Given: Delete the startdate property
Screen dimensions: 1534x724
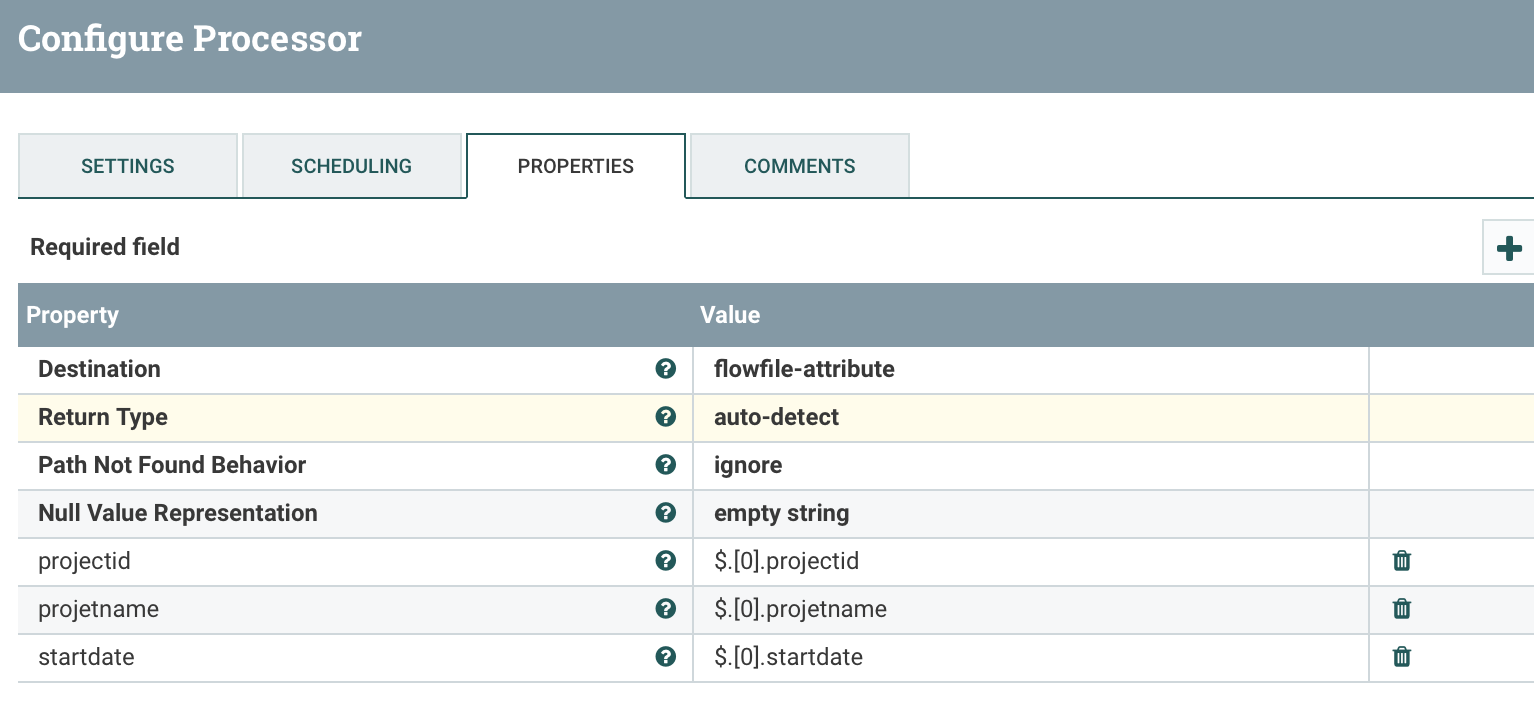Looking at the screenshot, I should 1401,657.
